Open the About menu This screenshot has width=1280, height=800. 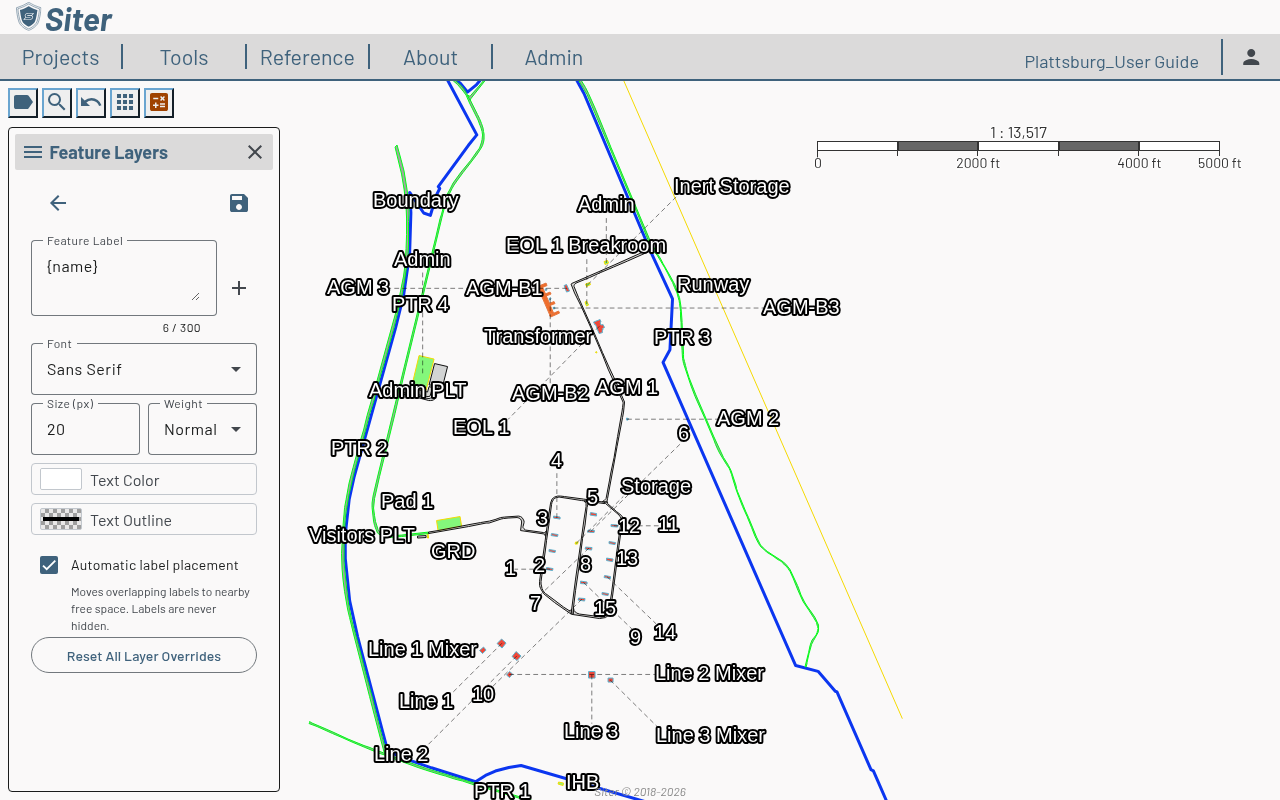(x=430, y=58)
